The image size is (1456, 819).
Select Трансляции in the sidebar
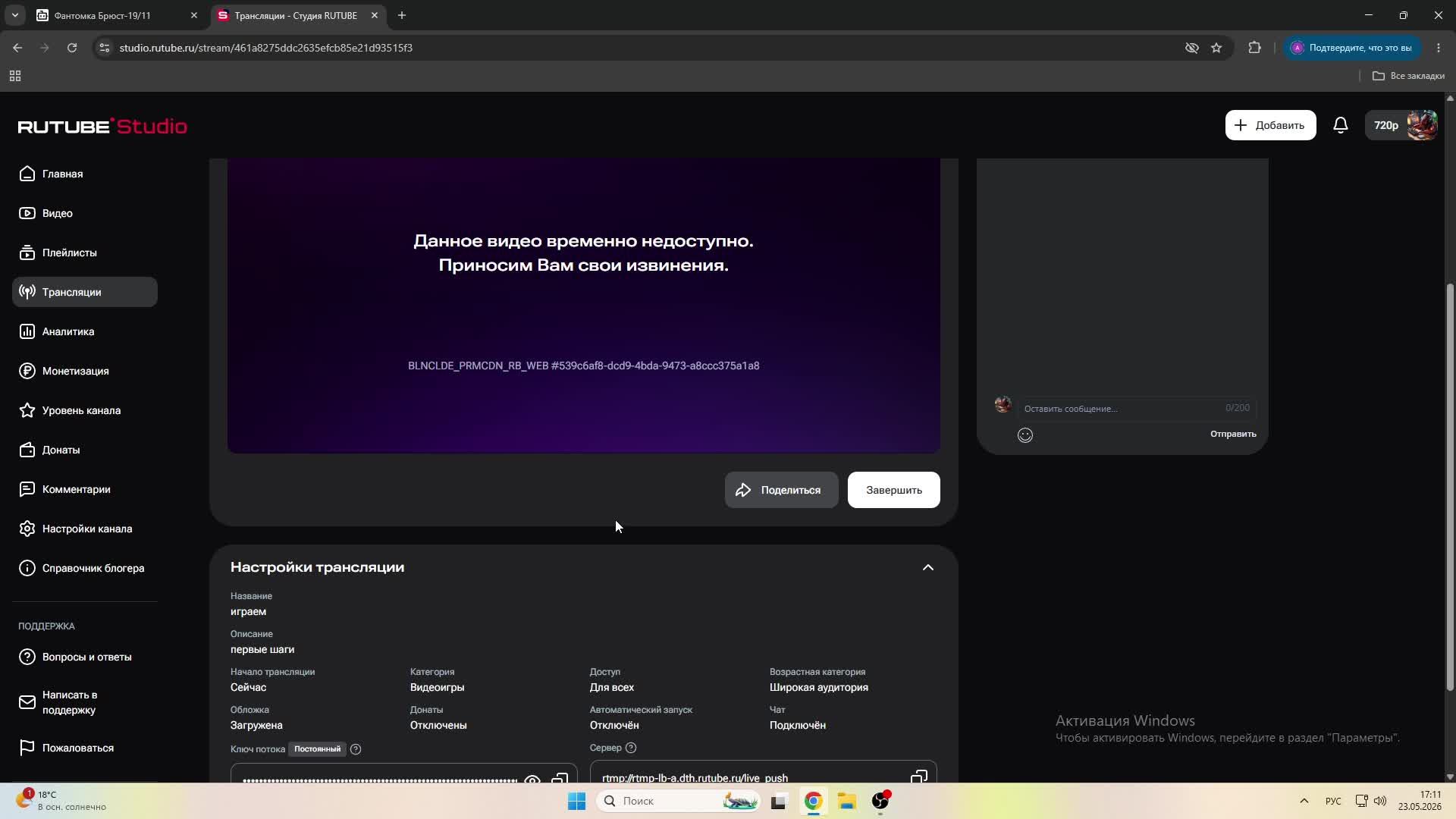click(x=85, y=292)
